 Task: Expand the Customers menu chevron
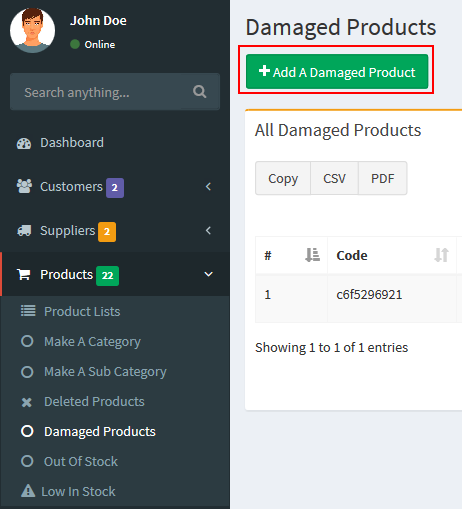pyautogui.click(x=208, y=187)
